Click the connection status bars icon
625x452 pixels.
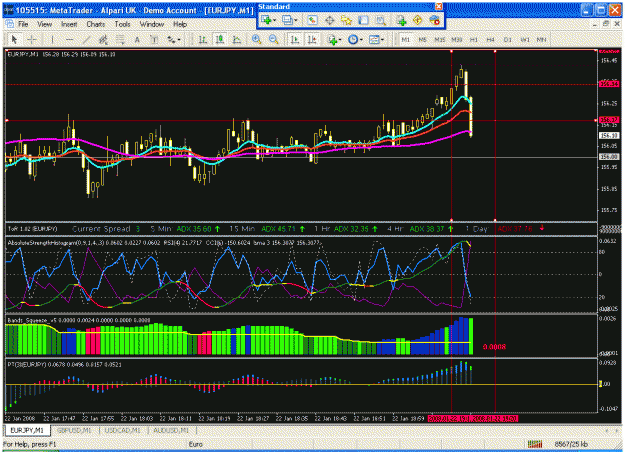coord(535,444)
